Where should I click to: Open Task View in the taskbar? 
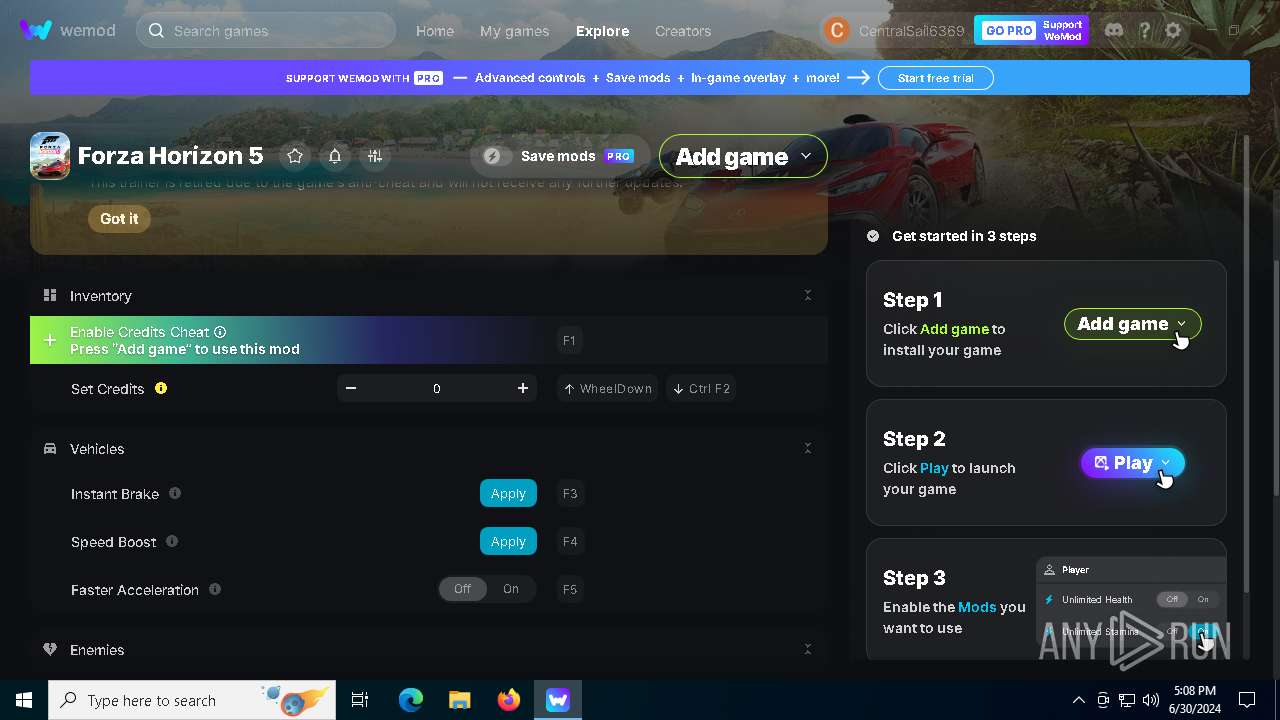tap(360, 700)
